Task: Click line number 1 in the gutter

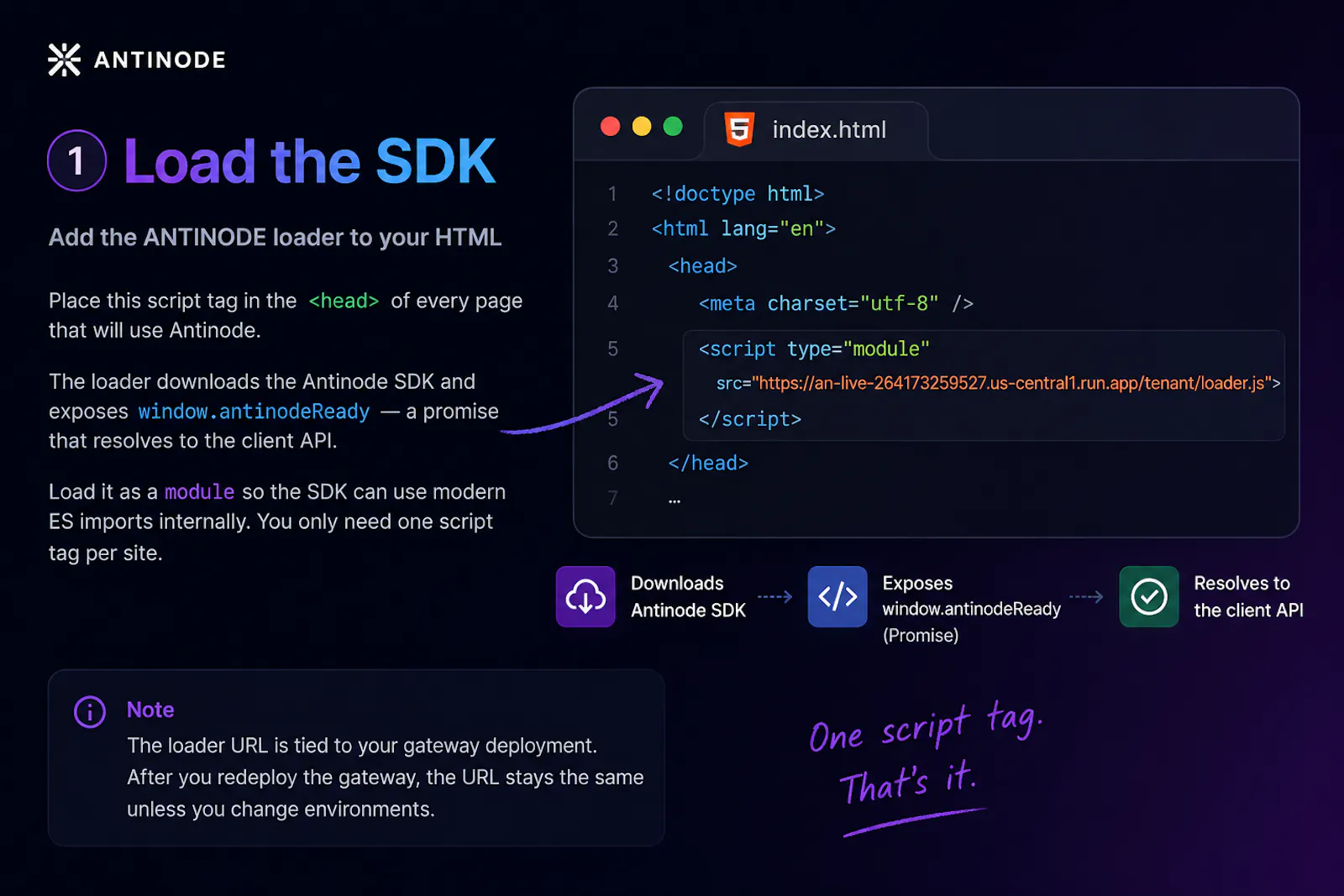Action: [x=612, y=194]
